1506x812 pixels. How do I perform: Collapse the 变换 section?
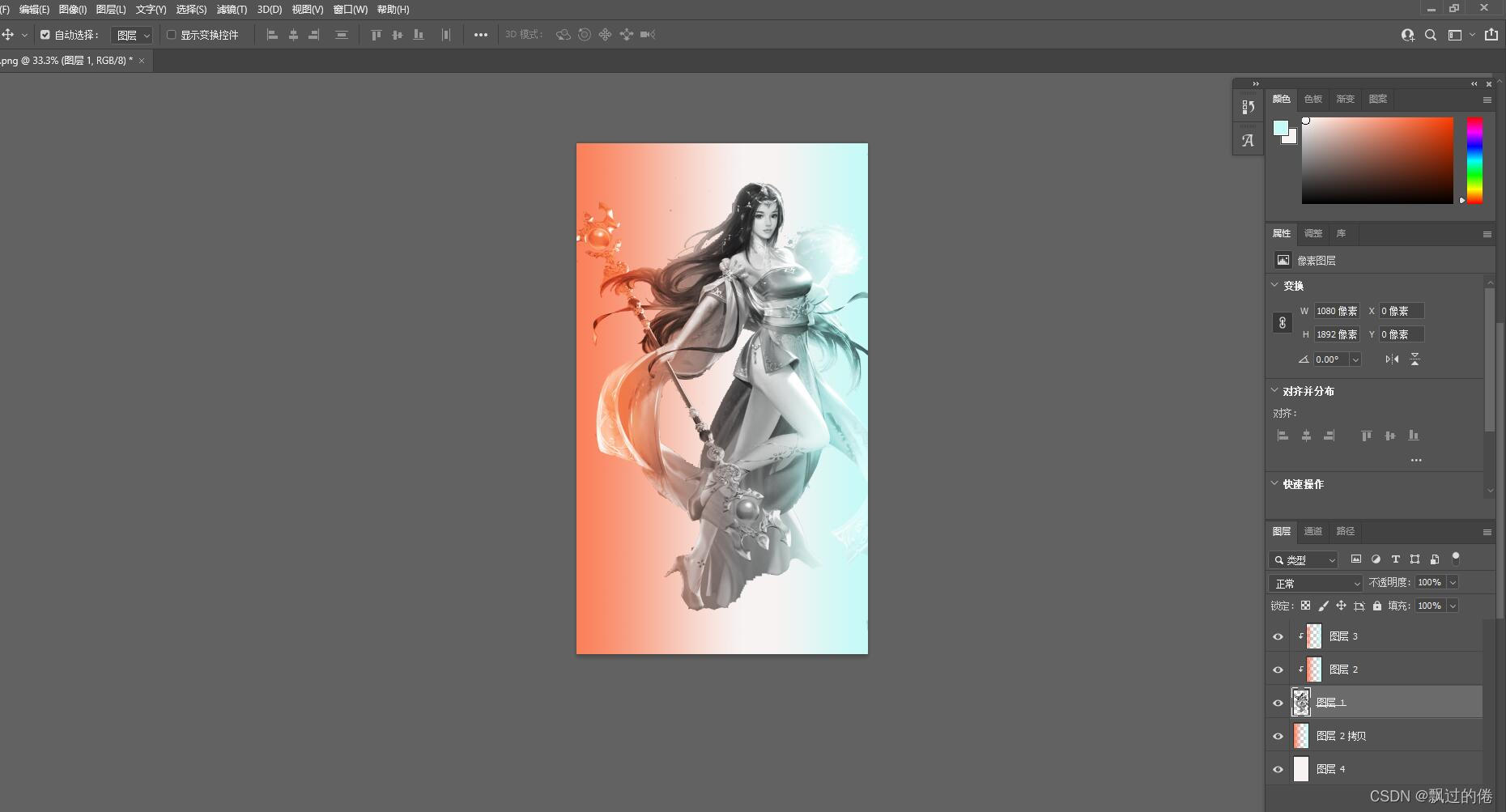pyautogui.click(x=1274, y=285)
